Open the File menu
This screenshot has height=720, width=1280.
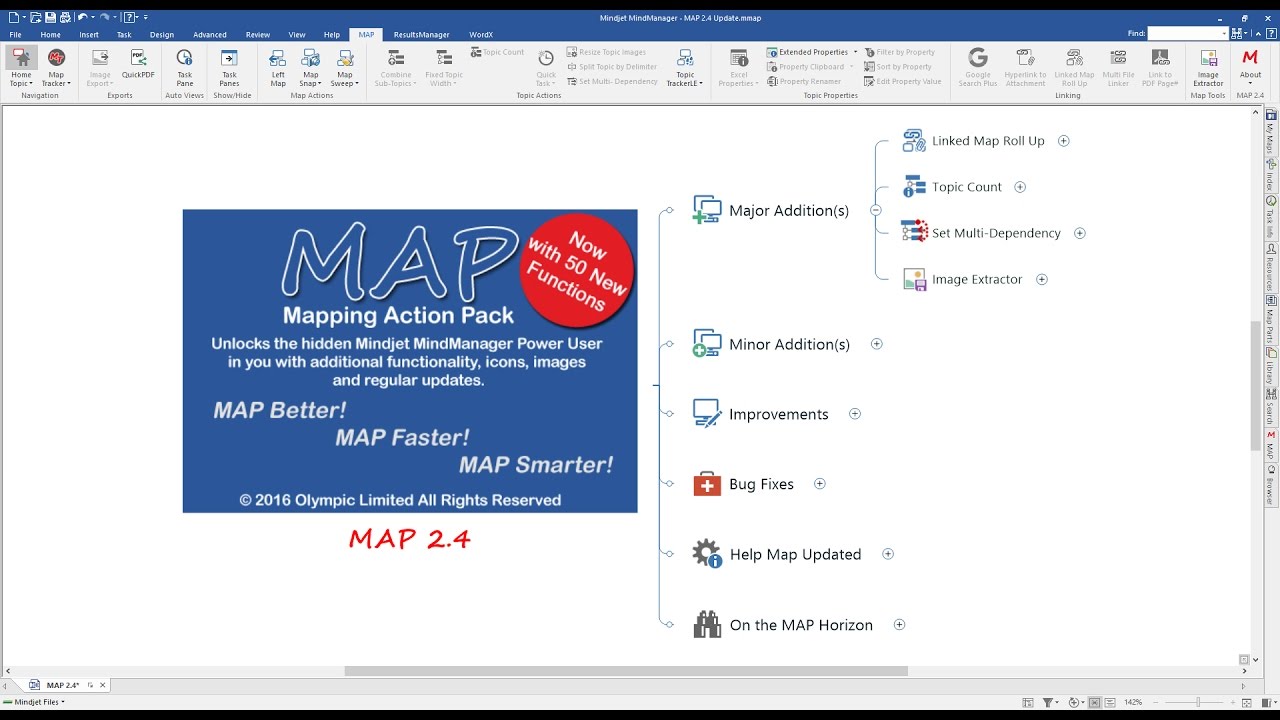(15, 35)
